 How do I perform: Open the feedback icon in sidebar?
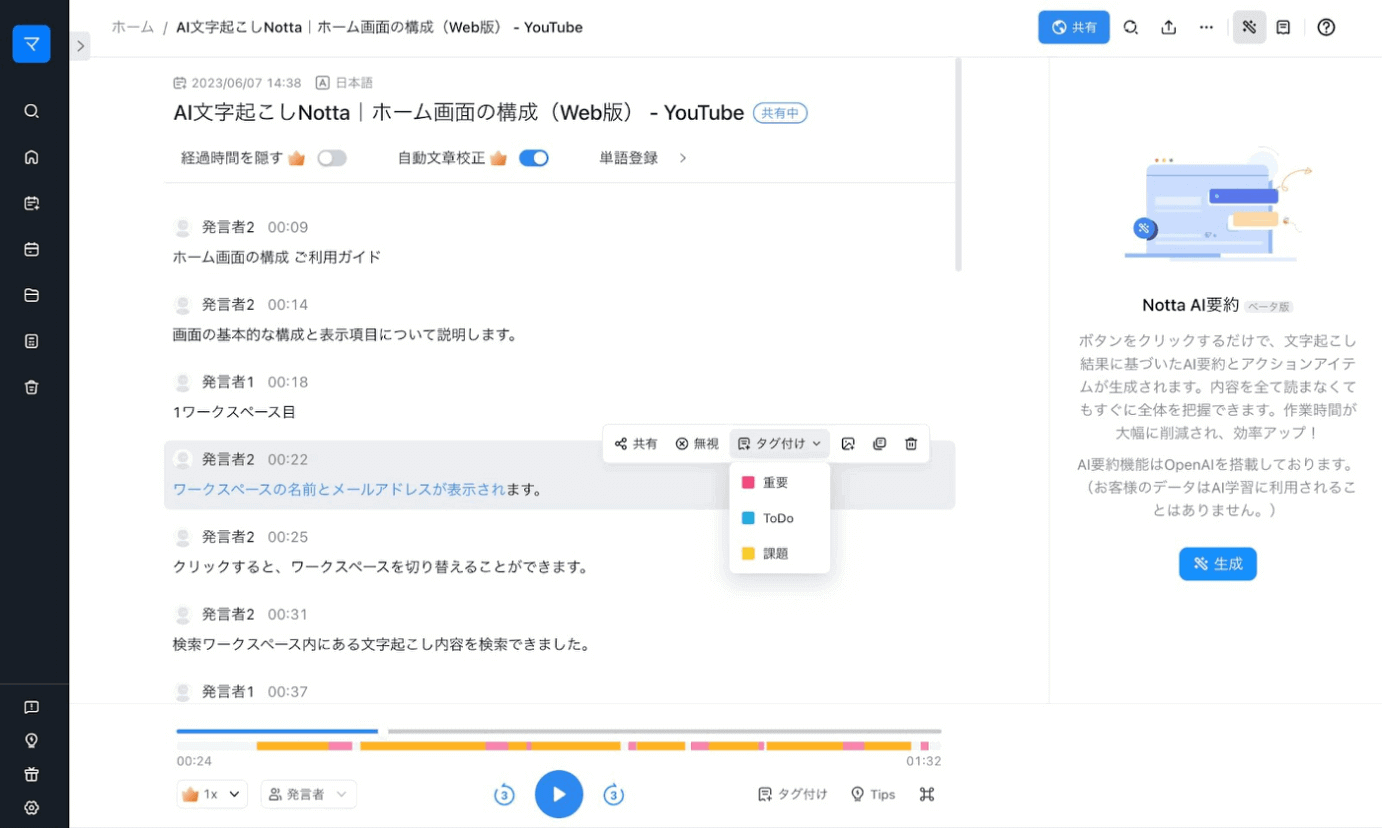tap(31, 707)
